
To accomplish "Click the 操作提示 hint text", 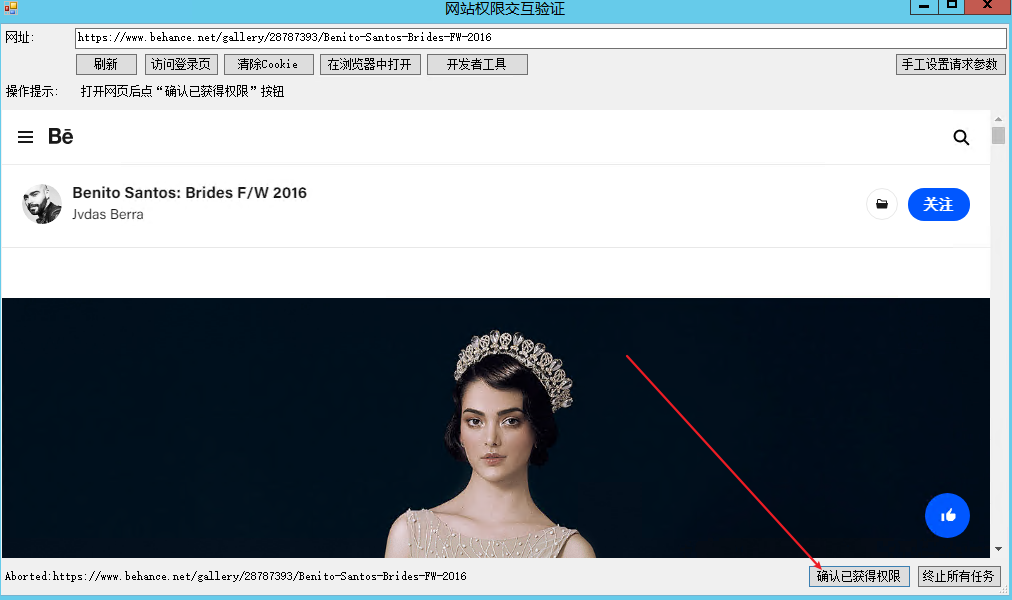I will 182,92.
